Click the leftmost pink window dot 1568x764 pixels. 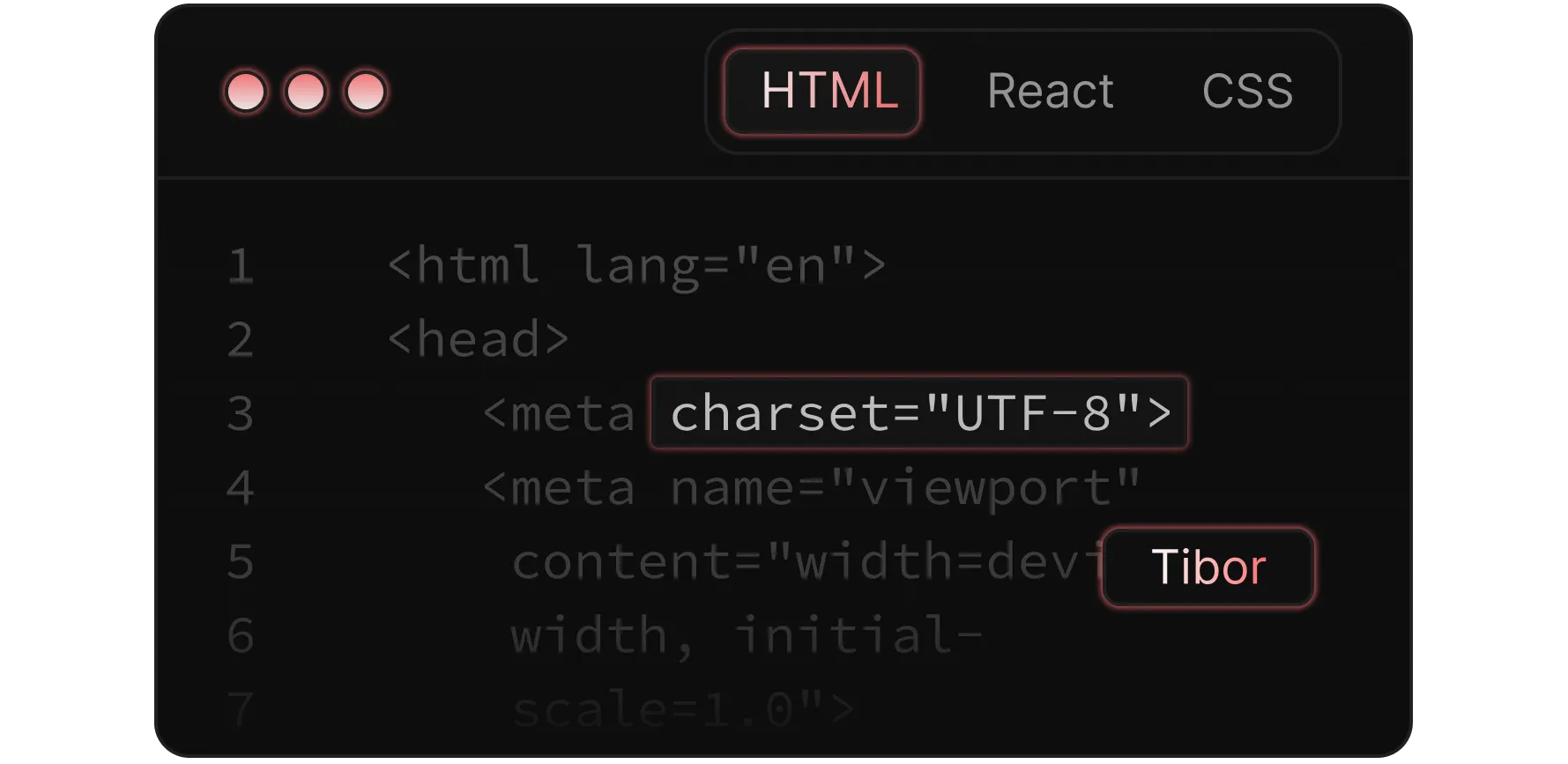point(246,92)
